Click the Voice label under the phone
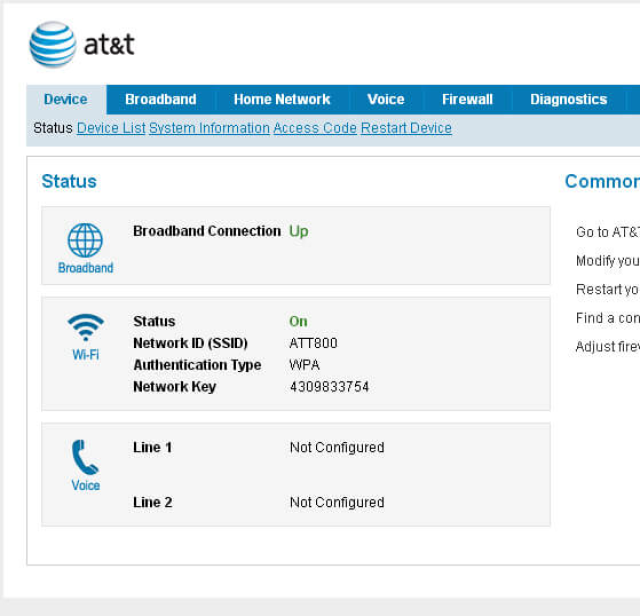Image resolution: width=640 pixels, height=616 pixels. tap(85, 485)
